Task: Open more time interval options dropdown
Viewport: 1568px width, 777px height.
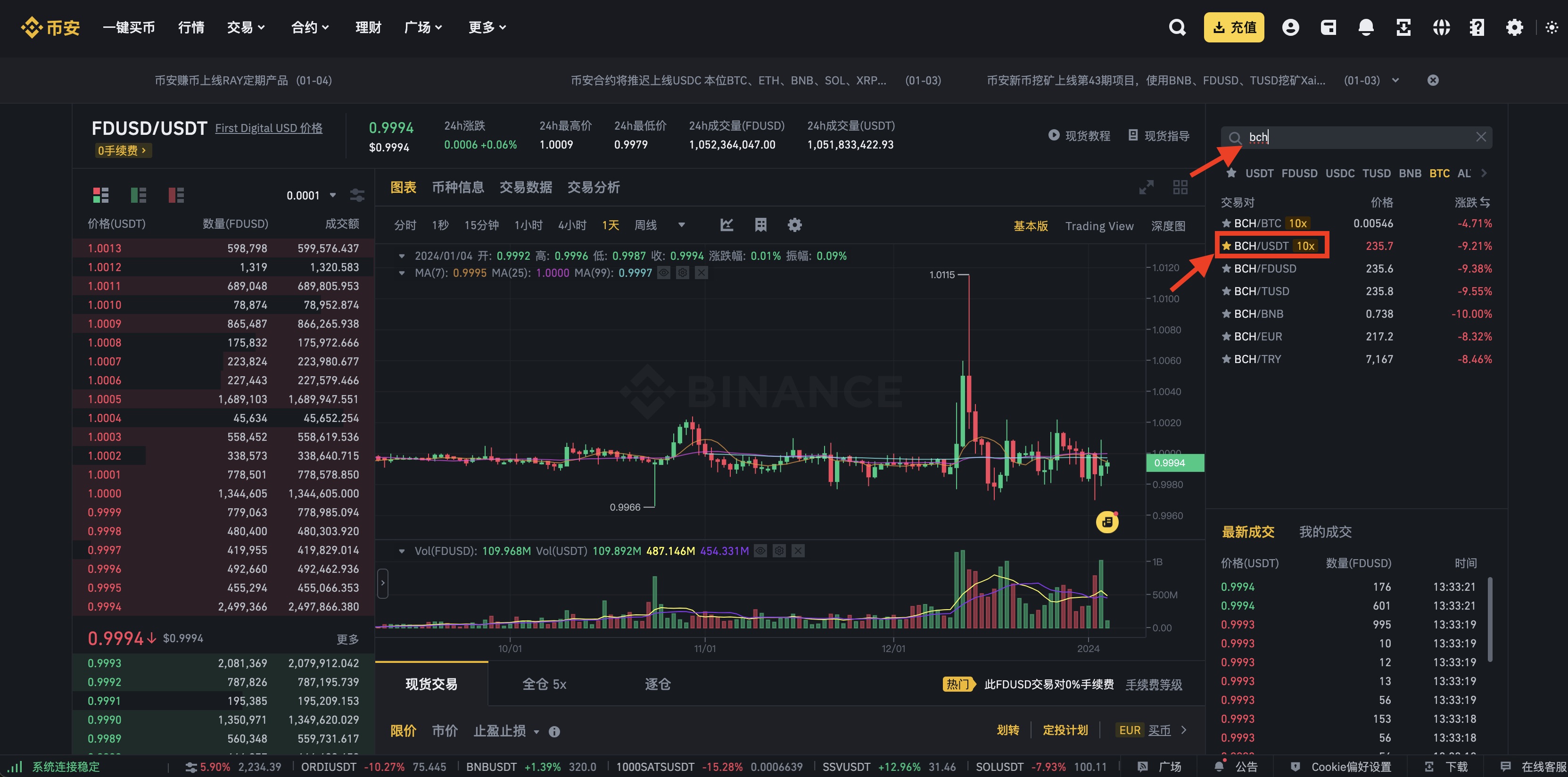Action: (x=681, y=225)
